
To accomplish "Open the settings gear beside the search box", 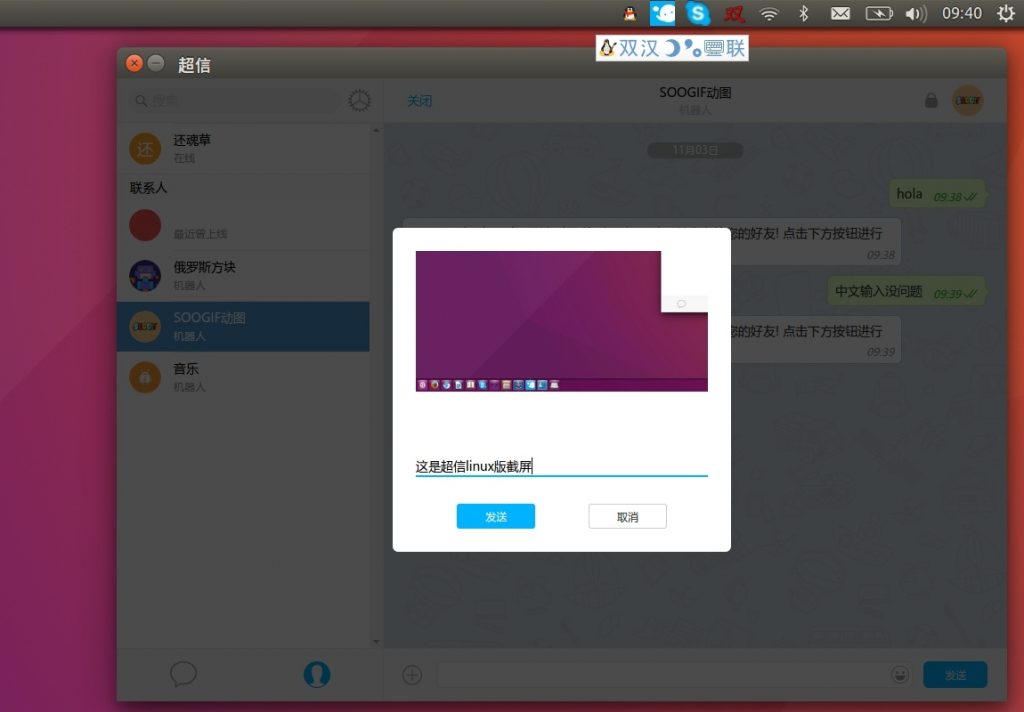I will [359, 100].
